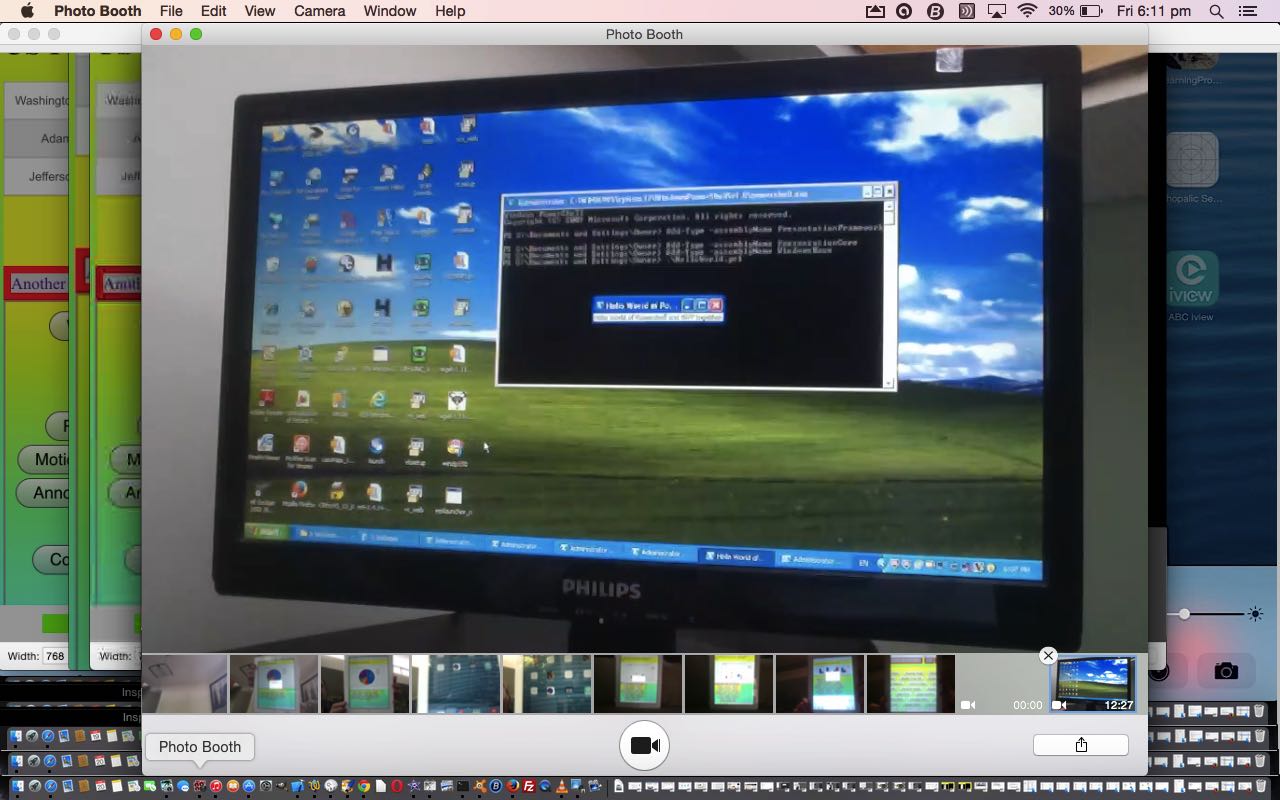Open the App Store Dock icon

249,786
